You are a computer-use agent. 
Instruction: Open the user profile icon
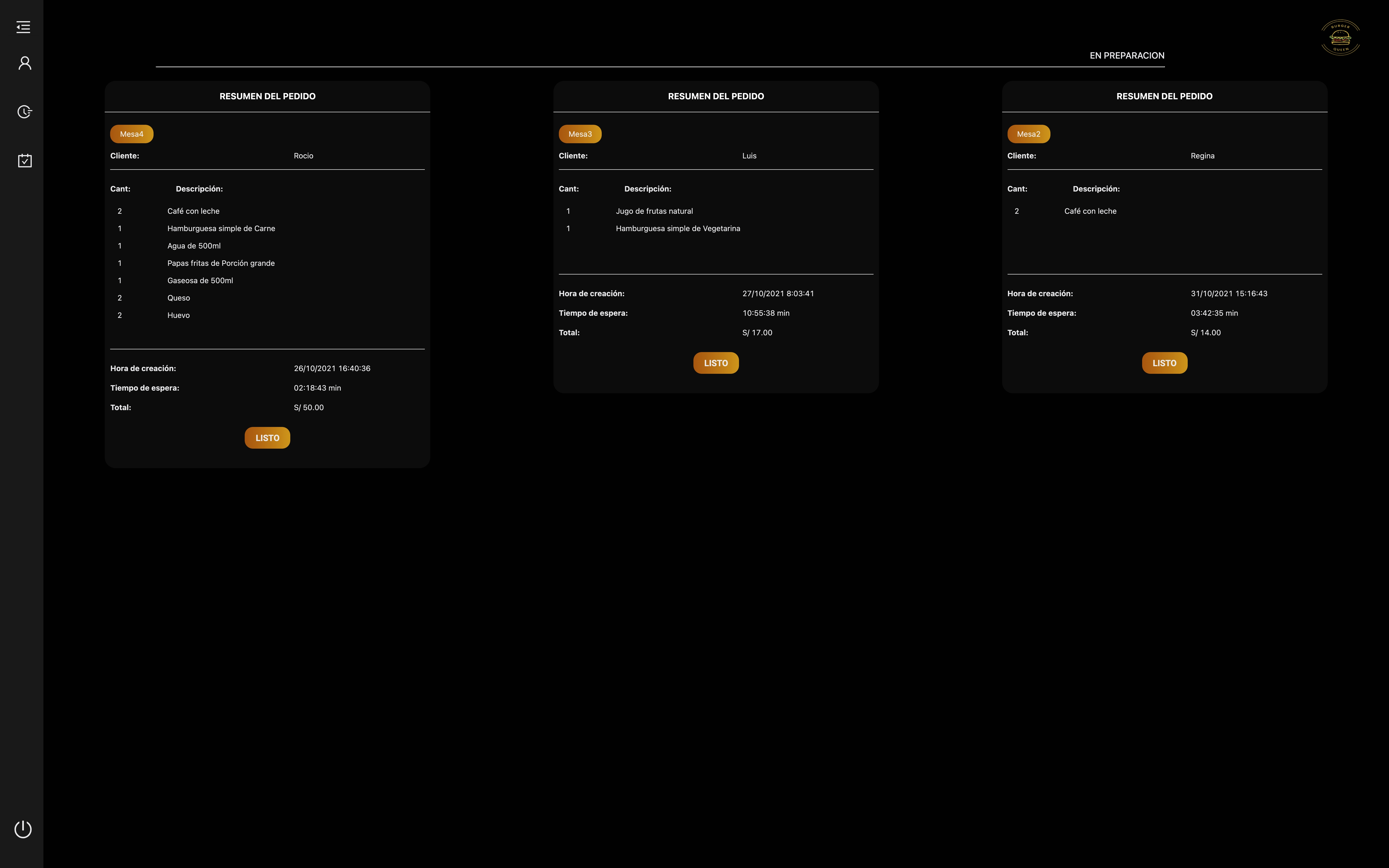click(x=25, y=63)
